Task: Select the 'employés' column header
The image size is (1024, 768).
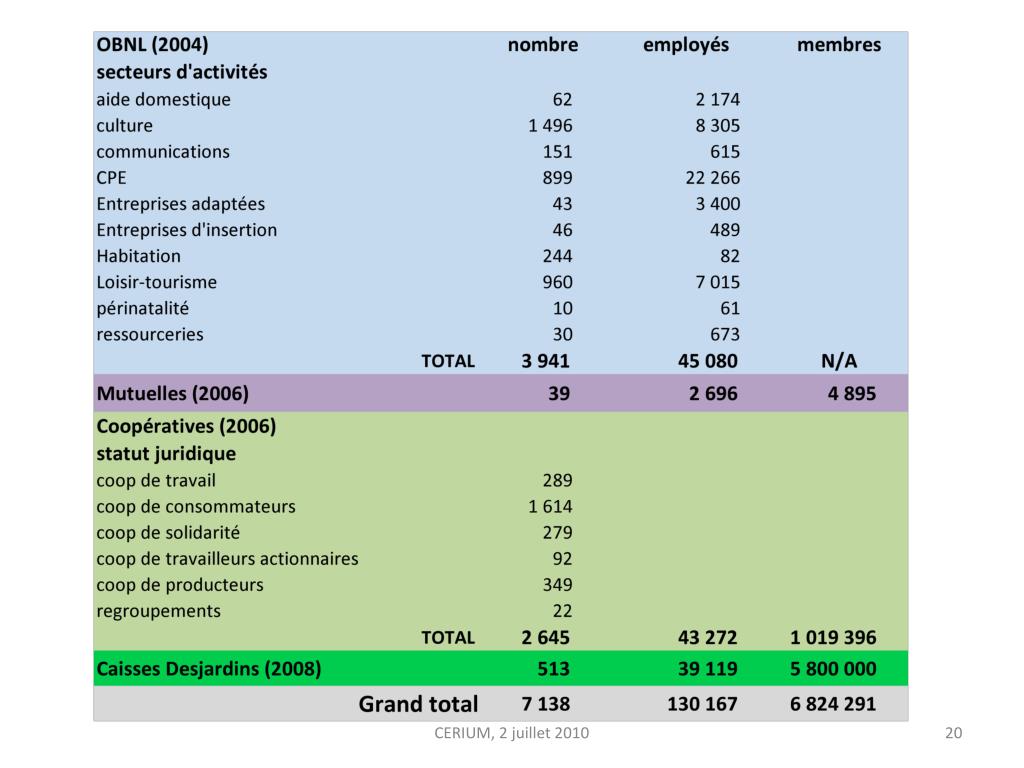Action: tap(686, 46)
